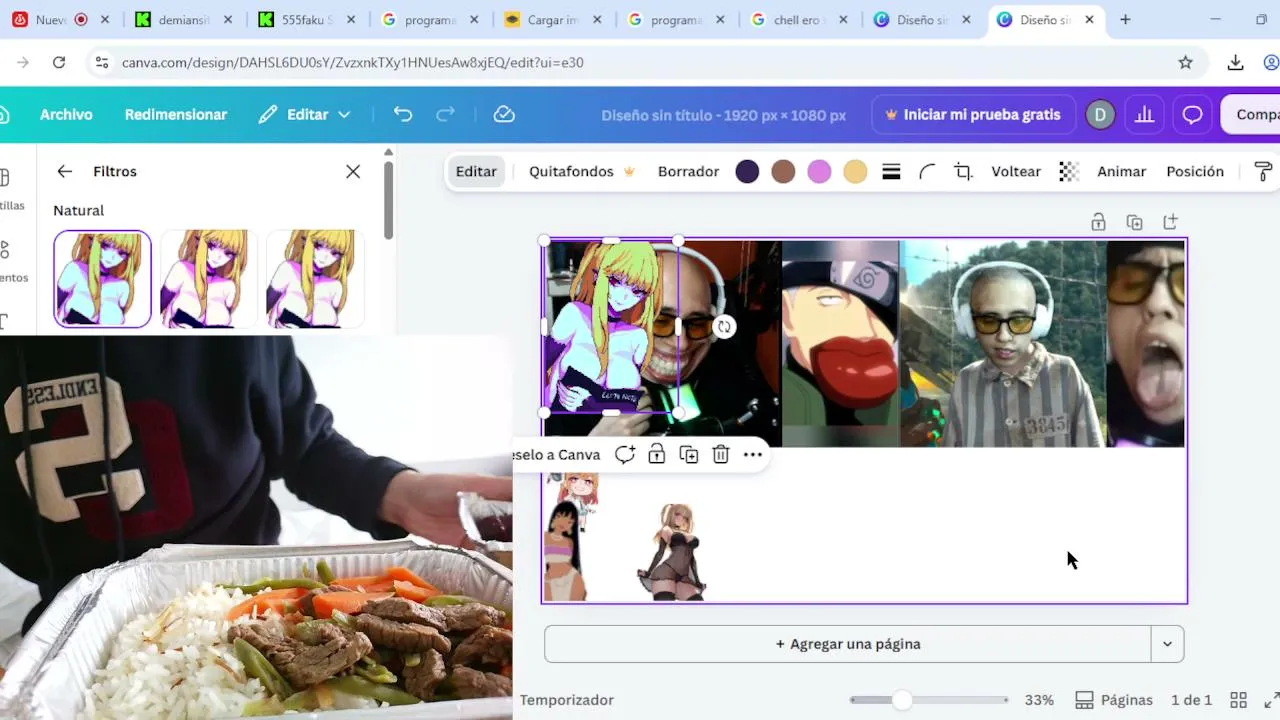Screen dimensions: 1280x720
Task: Bookmark this page with the star icon
Action: click(1186, 62)
